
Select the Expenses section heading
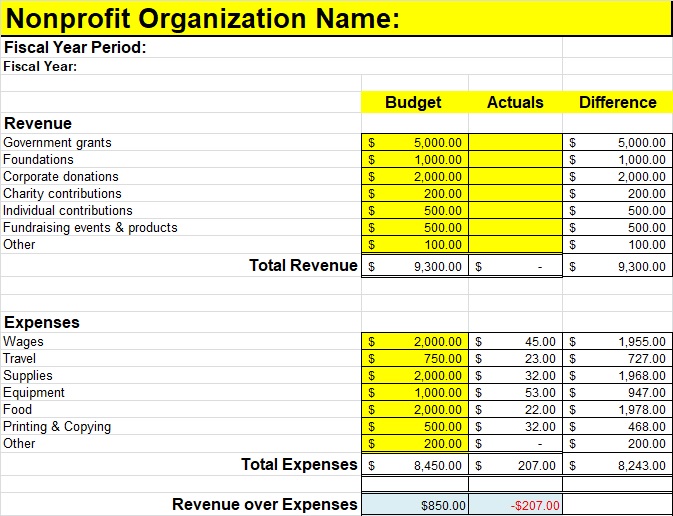point(42,322)
